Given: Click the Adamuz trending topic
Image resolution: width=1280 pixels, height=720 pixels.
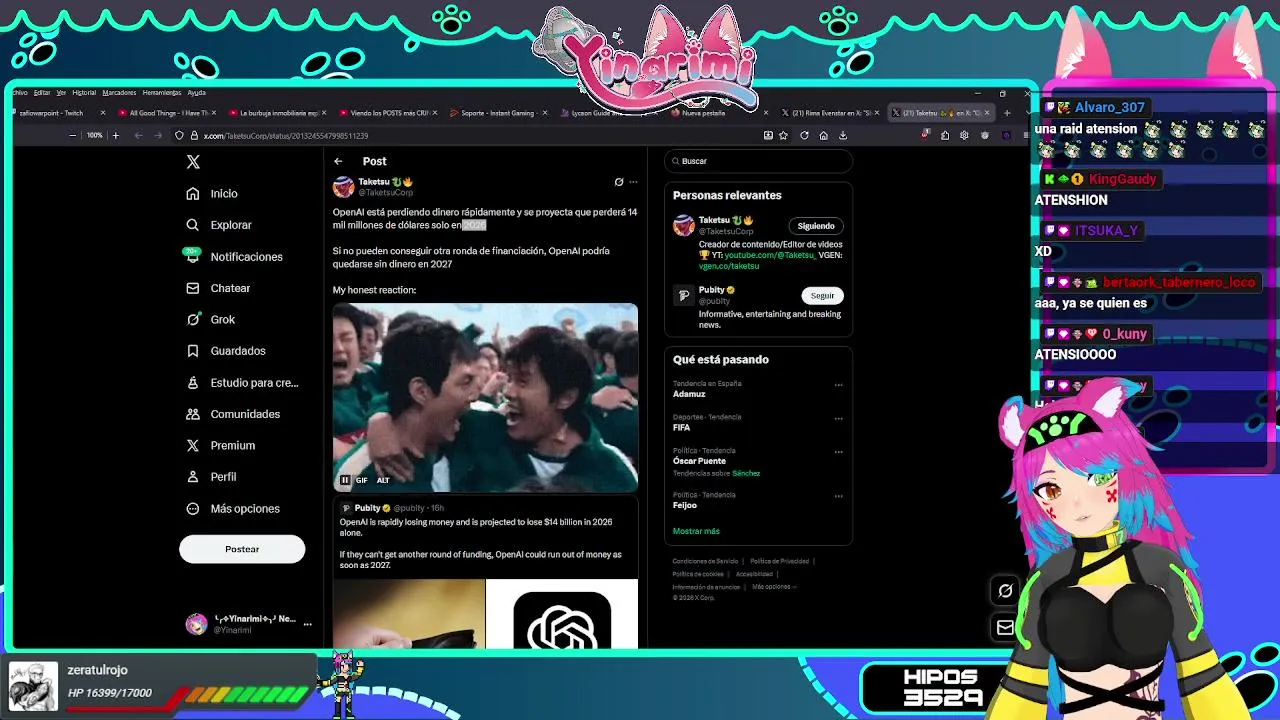Looking at the screenshot, I should (x=689, y=394).
